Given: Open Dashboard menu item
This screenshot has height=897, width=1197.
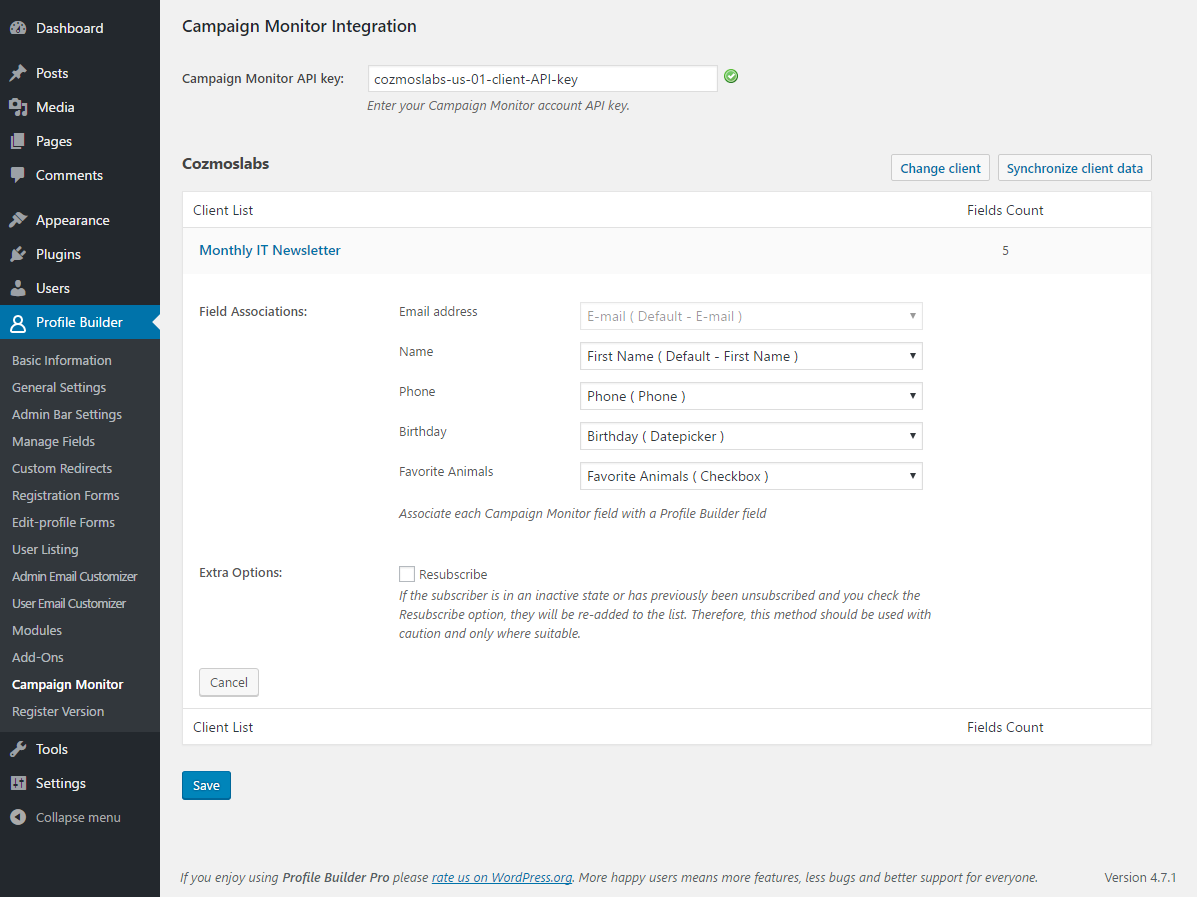Looking at the screenshot, I should click(x=69, y=28).
